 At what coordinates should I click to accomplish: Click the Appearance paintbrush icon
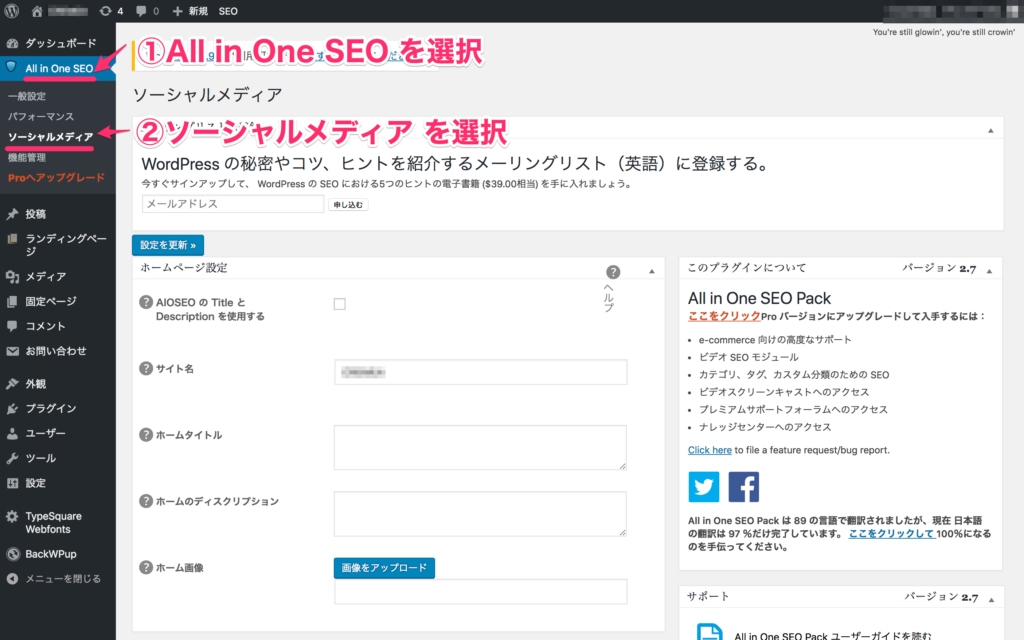tap(12, 383)
